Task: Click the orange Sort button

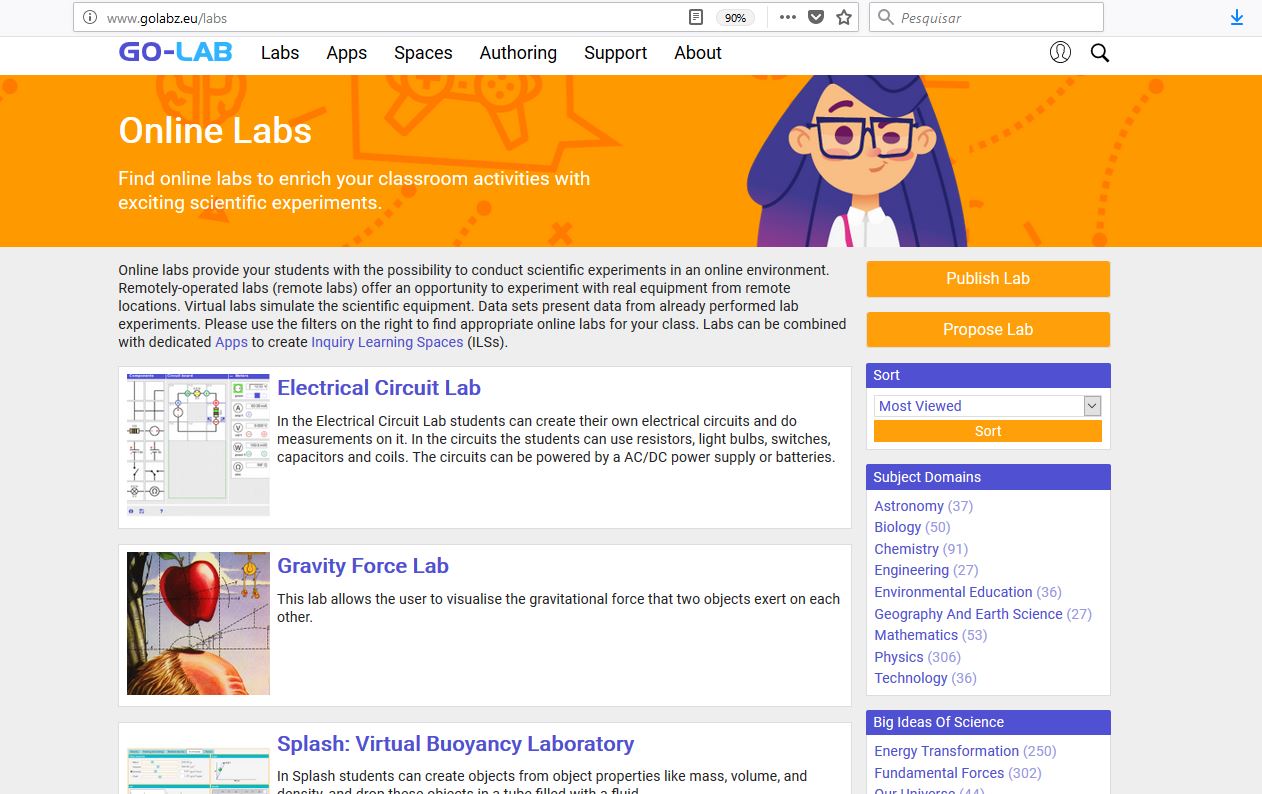Action: 987,431
